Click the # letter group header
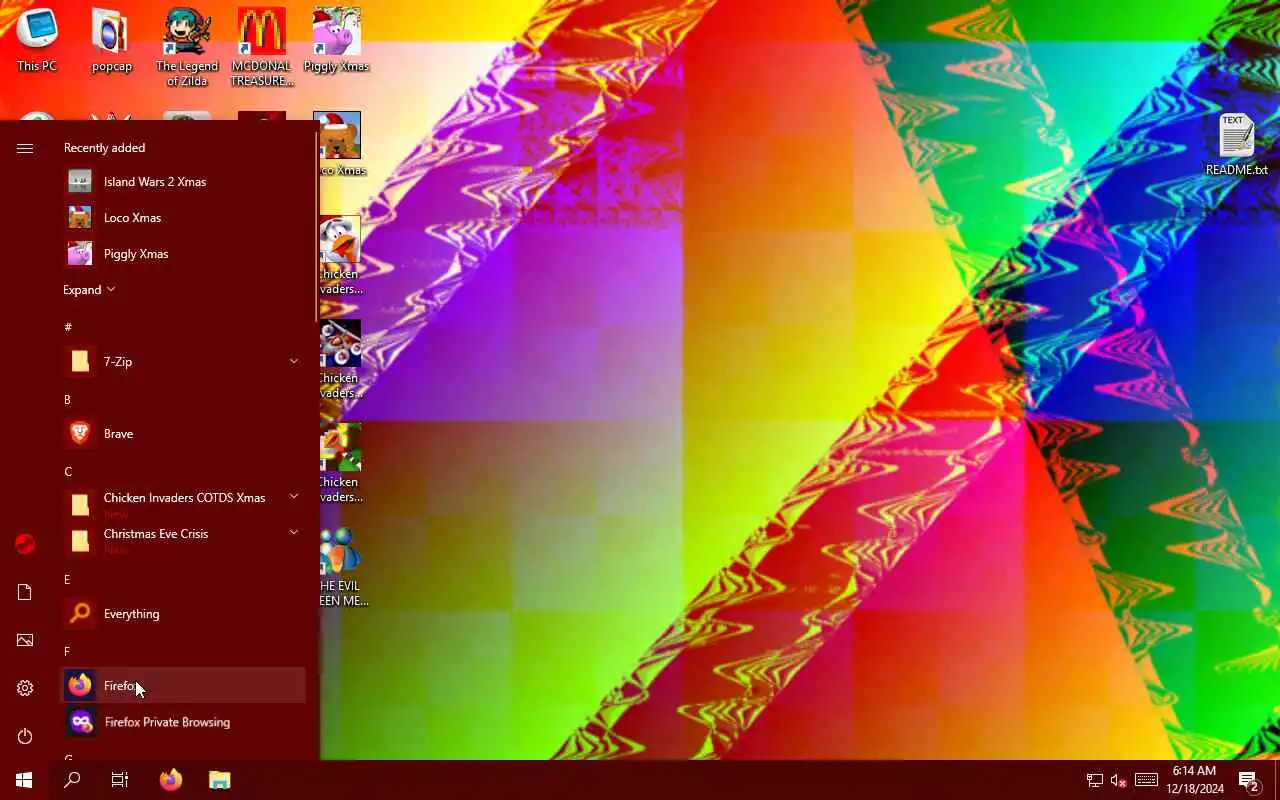 pos(68,327)
